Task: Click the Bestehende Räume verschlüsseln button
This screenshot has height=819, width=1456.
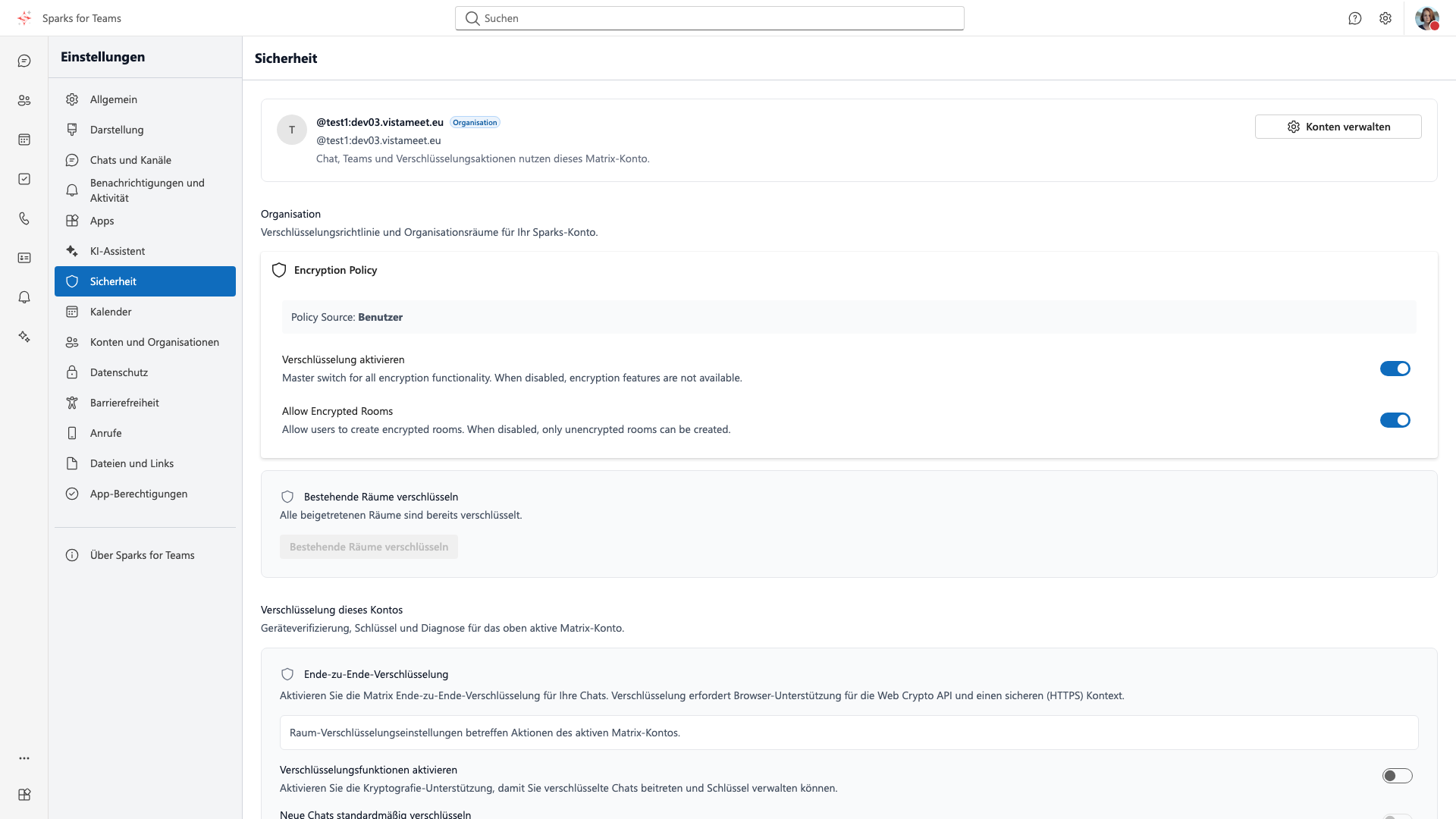Action: pos(369,547)
